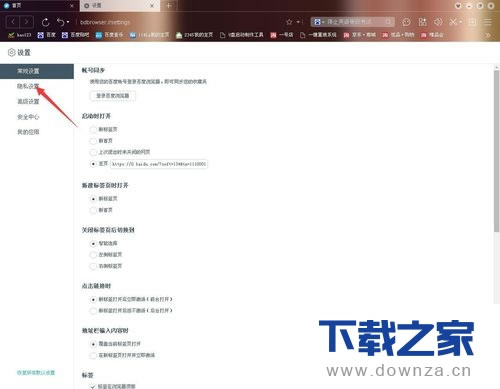Open a new tab with plus icon

click(x=169, y=5)
